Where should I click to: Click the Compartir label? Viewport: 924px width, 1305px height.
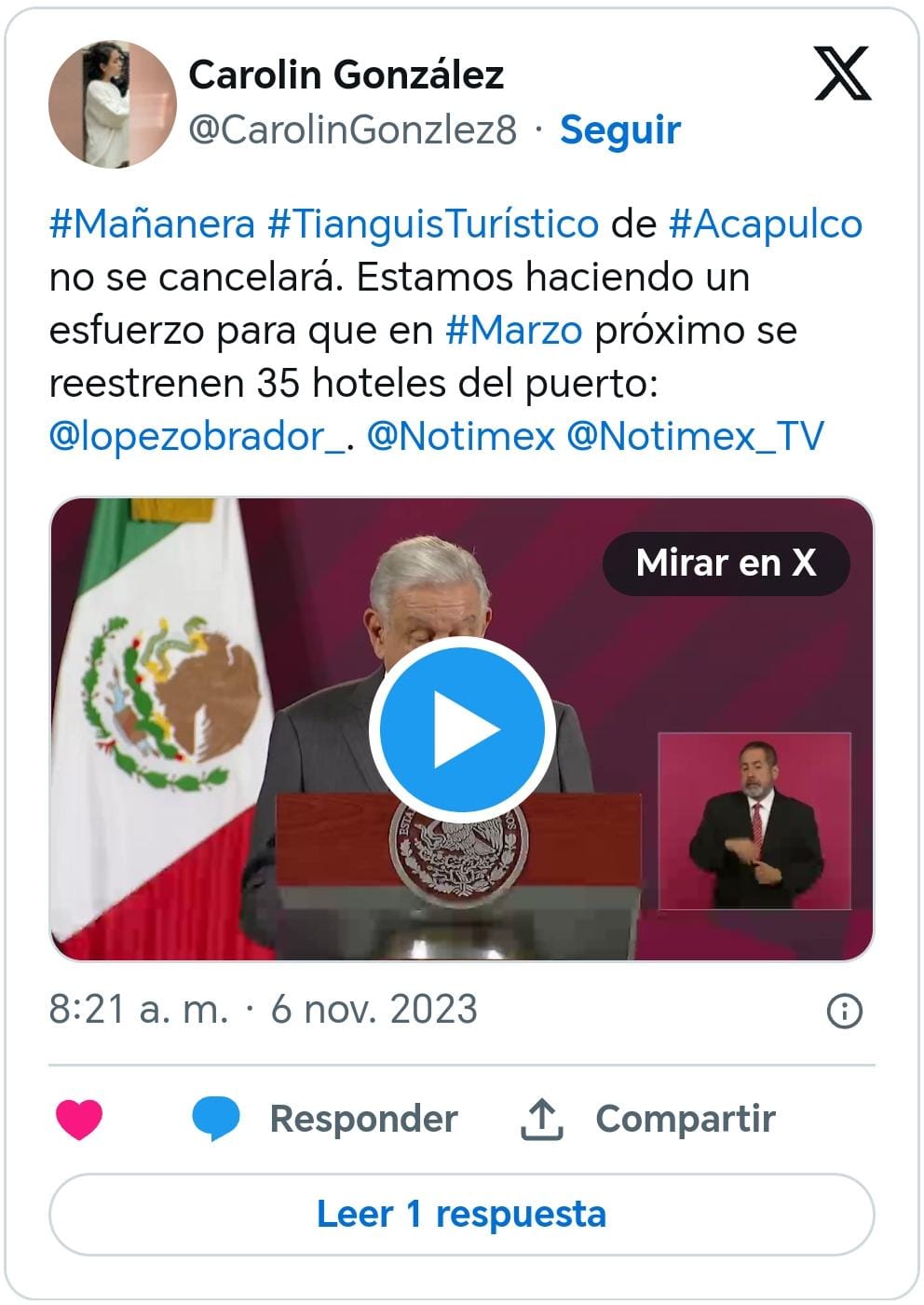pos(686,1119)
